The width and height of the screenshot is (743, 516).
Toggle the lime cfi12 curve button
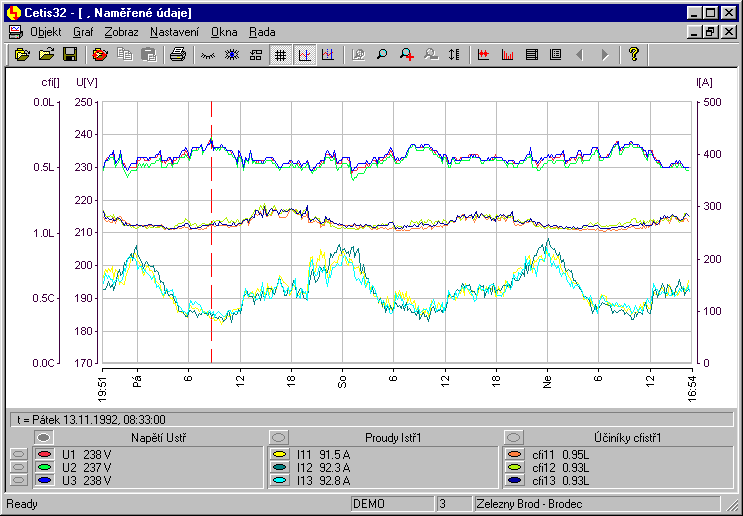coord(515,468)
